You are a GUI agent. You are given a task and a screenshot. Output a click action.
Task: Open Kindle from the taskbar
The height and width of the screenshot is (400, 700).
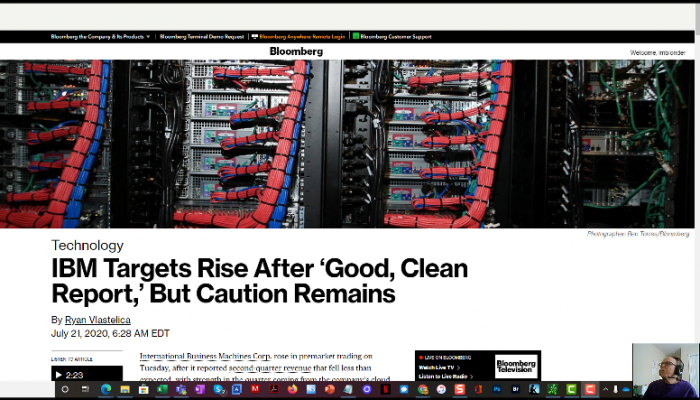click(x=534, y=389)
